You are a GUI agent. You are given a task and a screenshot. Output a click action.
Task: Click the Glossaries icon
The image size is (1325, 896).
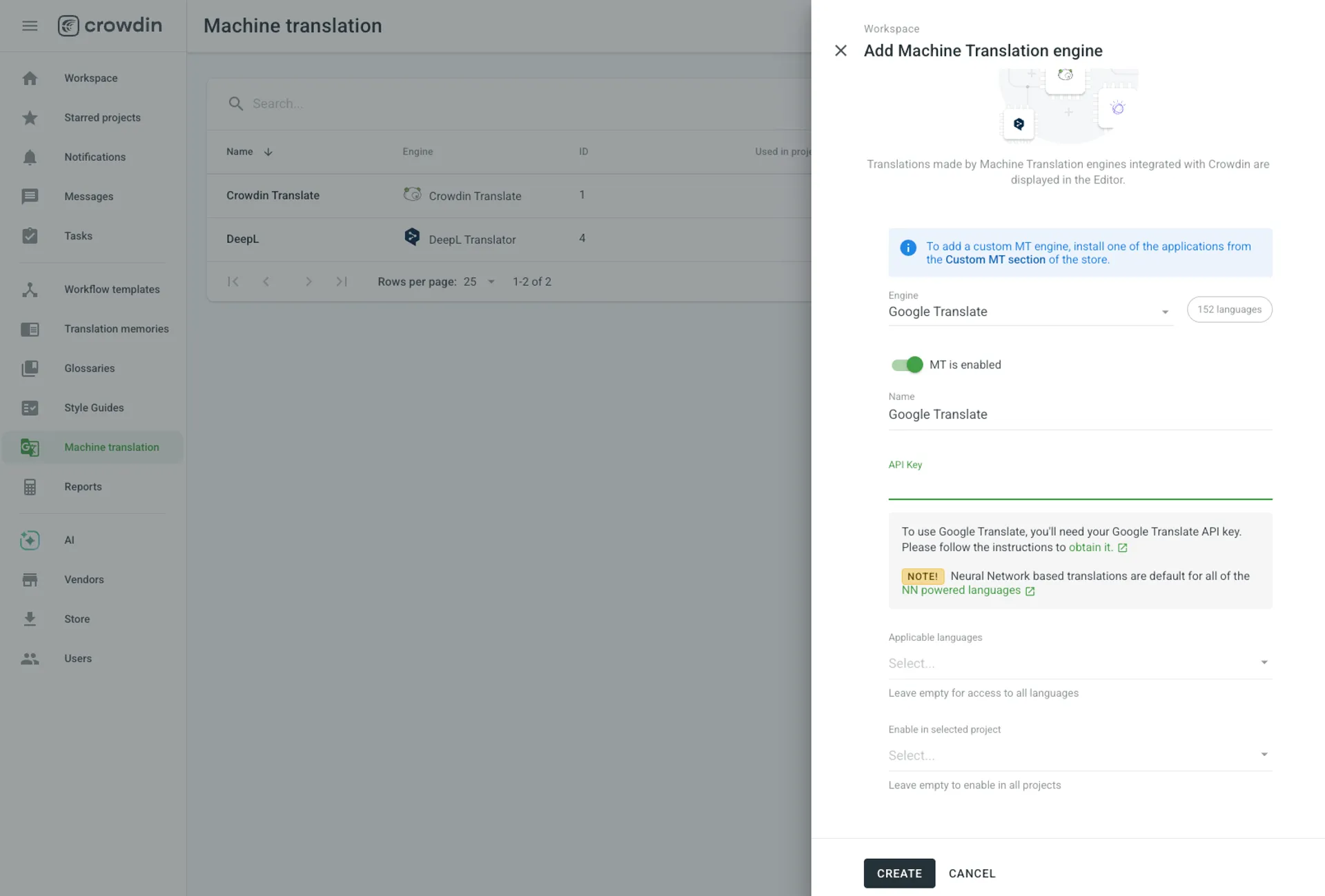(x=30, y=368)
